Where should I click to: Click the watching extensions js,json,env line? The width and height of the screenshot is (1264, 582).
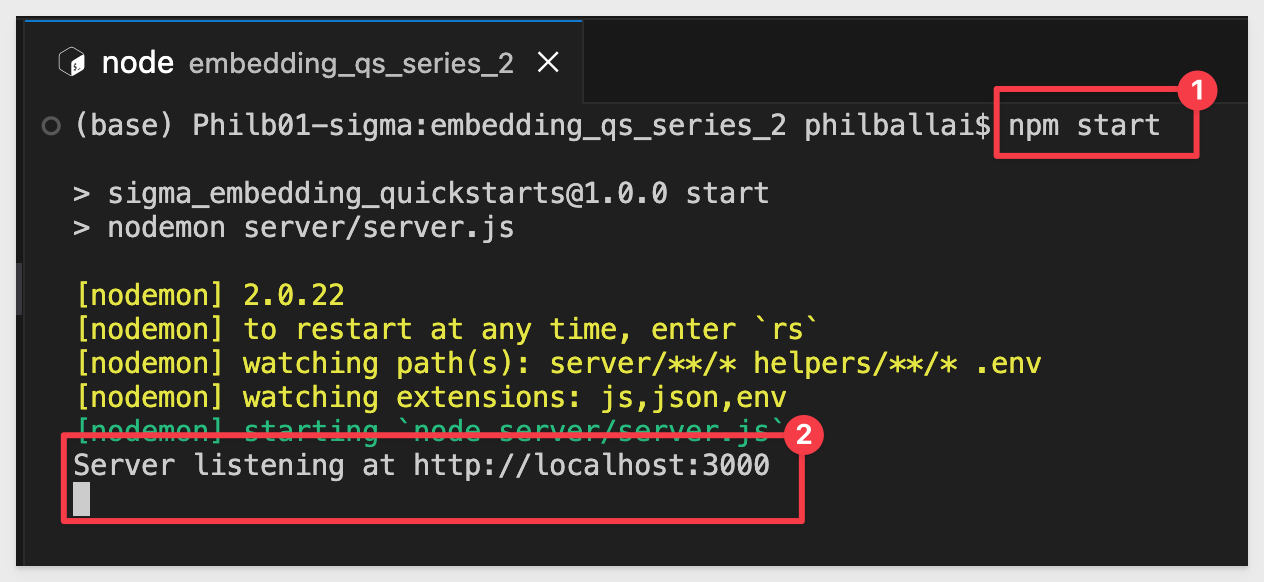(432, 397)
